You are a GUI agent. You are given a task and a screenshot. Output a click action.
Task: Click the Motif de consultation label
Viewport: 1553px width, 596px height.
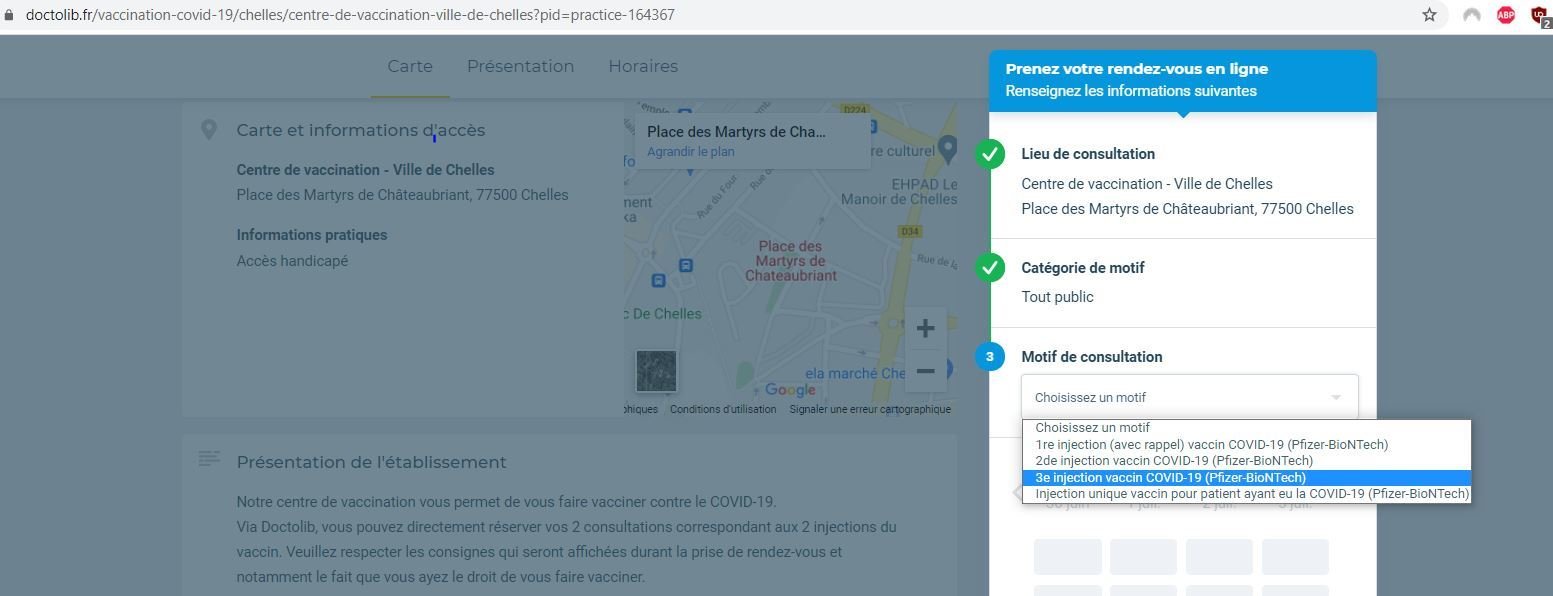(1091, 357)
